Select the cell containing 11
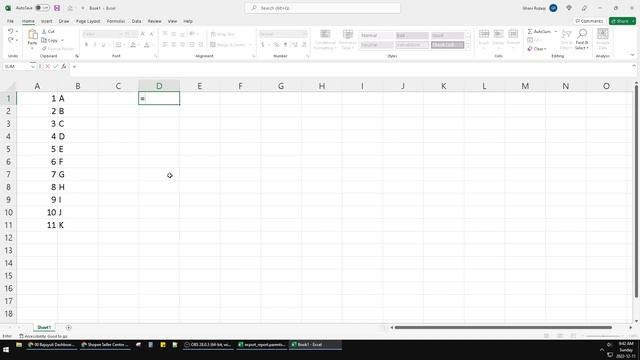 pyautogui.click(x=37, y=225)
